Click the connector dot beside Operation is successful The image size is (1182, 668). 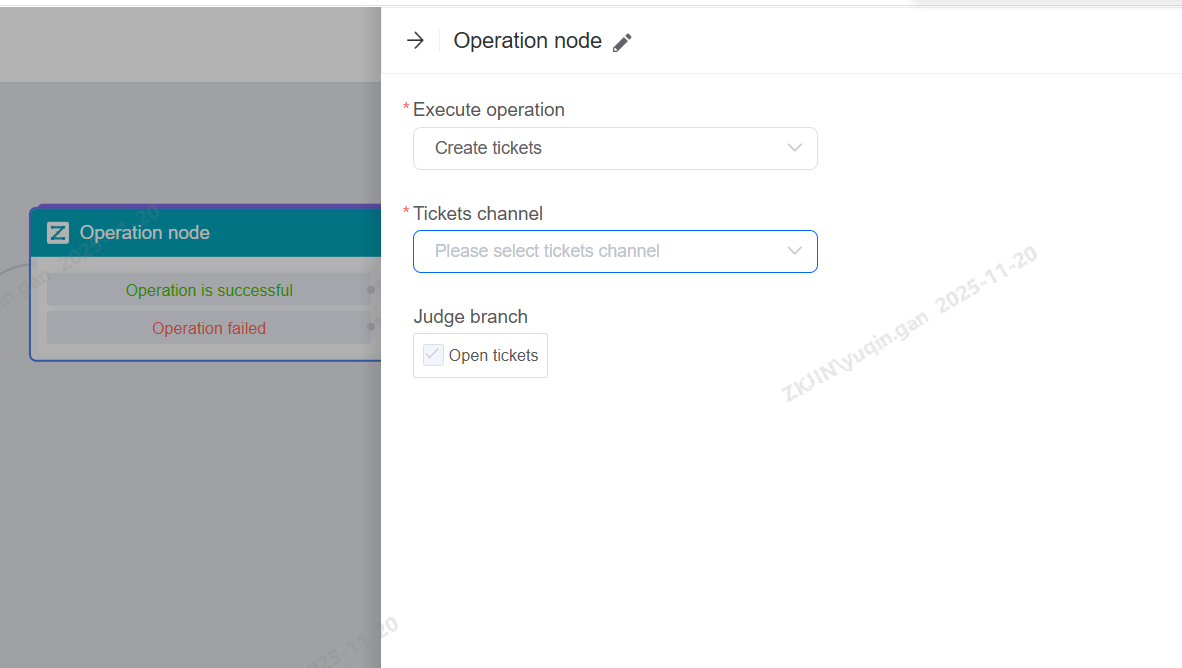tap(371, 290)
